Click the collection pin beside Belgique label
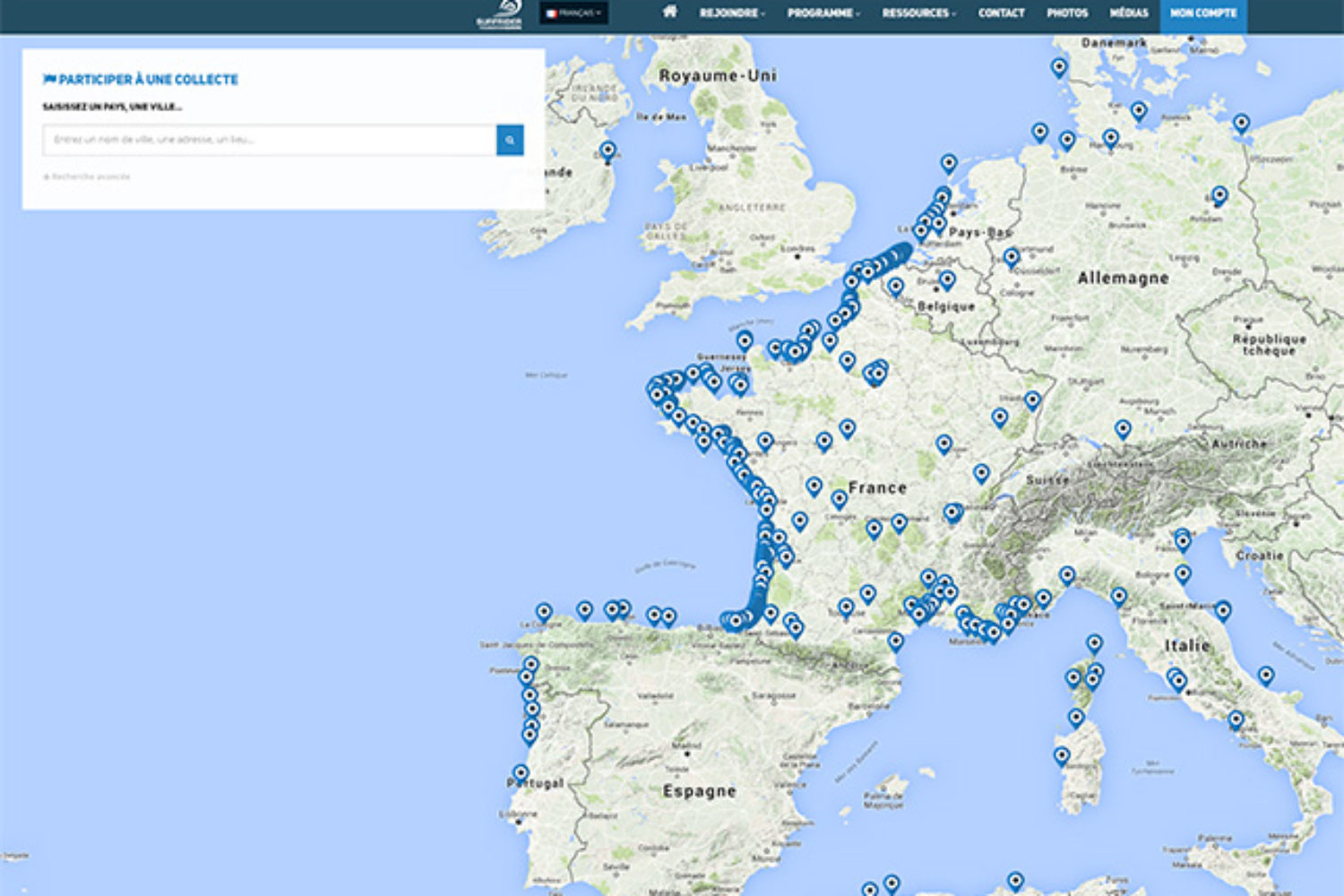The height and width of the screenshot is (896, 1344). point(946,280)
